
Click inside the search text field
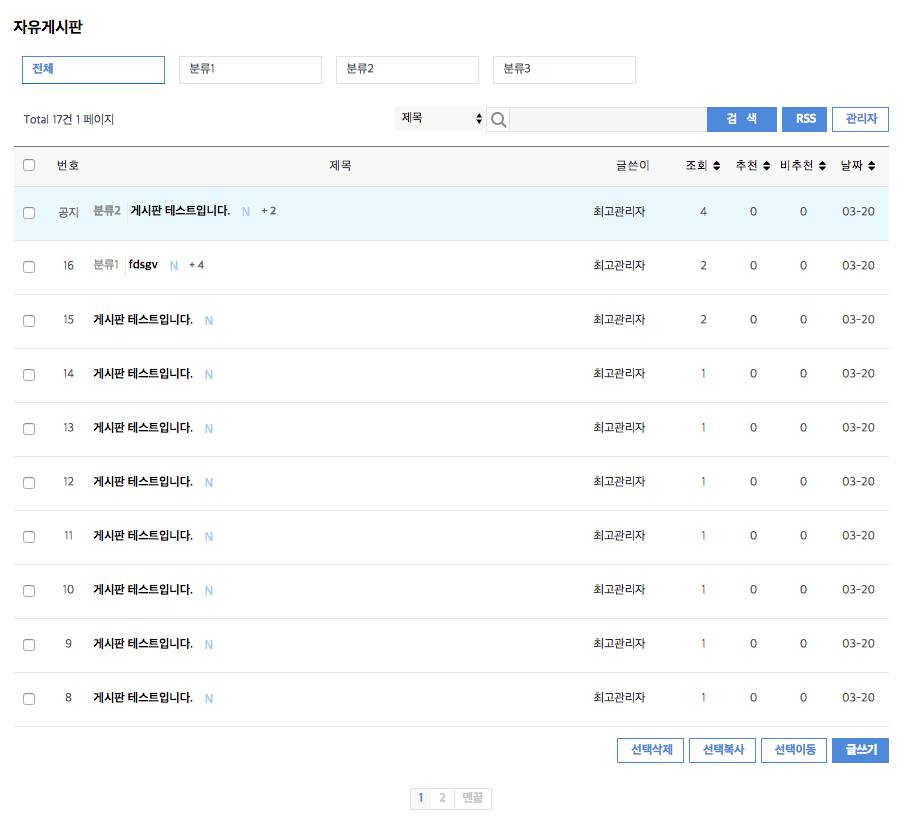[x=608, y=120]
